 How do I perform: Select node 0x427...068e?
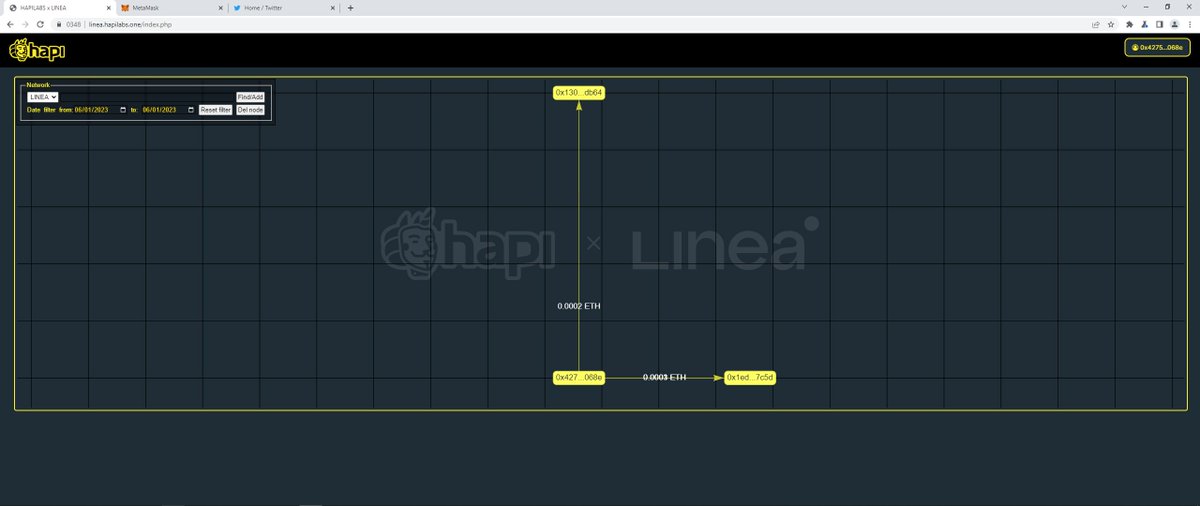(x=580, y=378)
